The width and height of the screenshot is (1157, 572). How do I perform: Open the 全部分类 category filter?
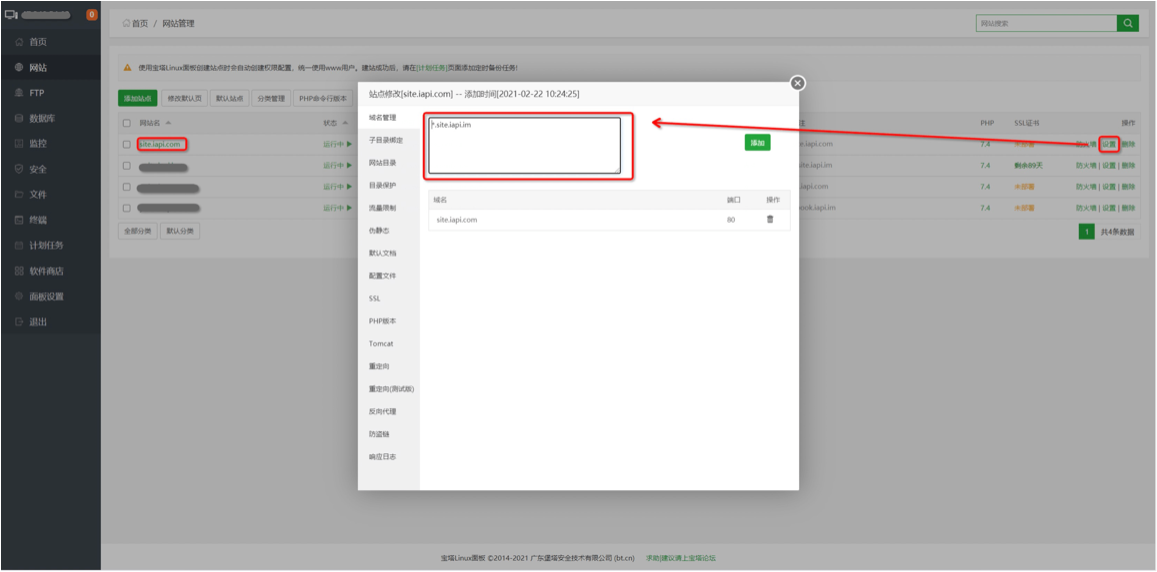point(137,231)
